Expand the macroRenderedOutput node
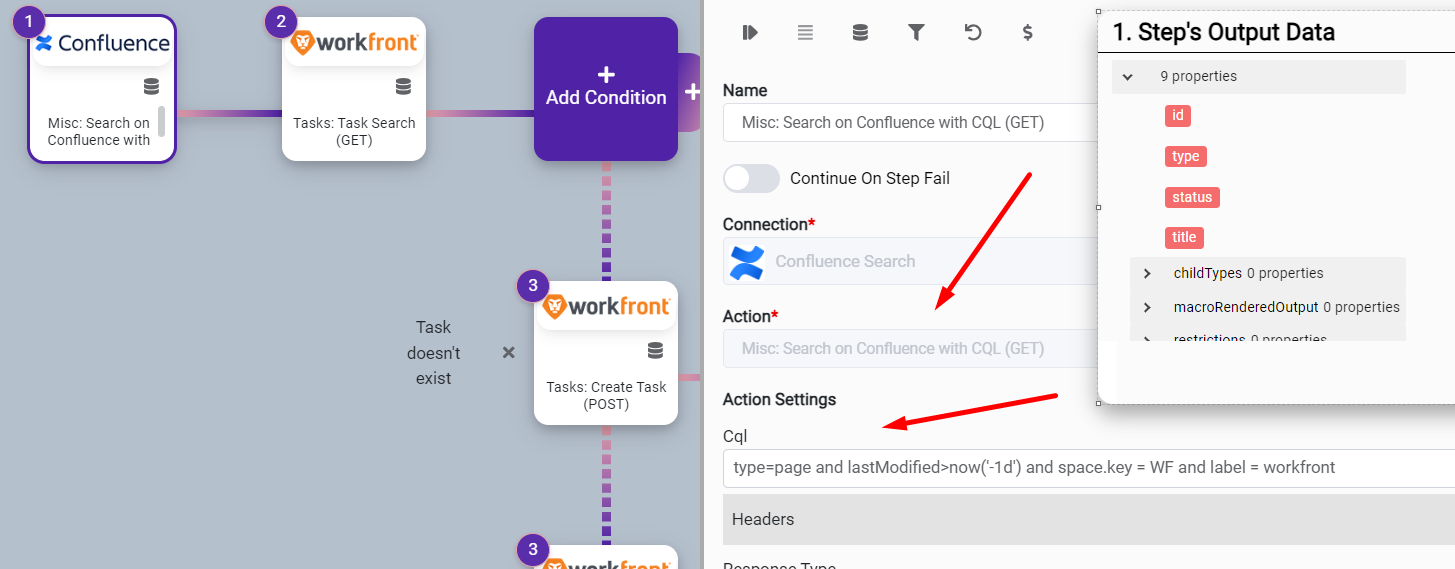 pos(1148,307)
